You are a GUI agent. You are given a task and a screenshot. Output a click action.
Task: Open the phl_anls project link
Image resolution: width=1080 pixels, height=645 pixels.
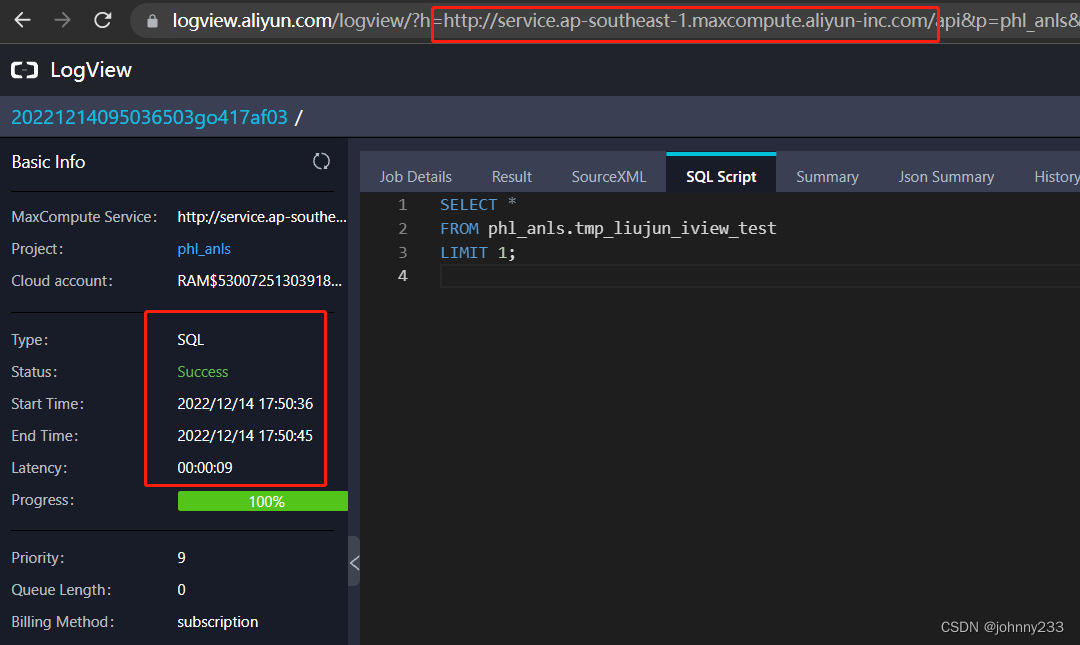[203, 248]
